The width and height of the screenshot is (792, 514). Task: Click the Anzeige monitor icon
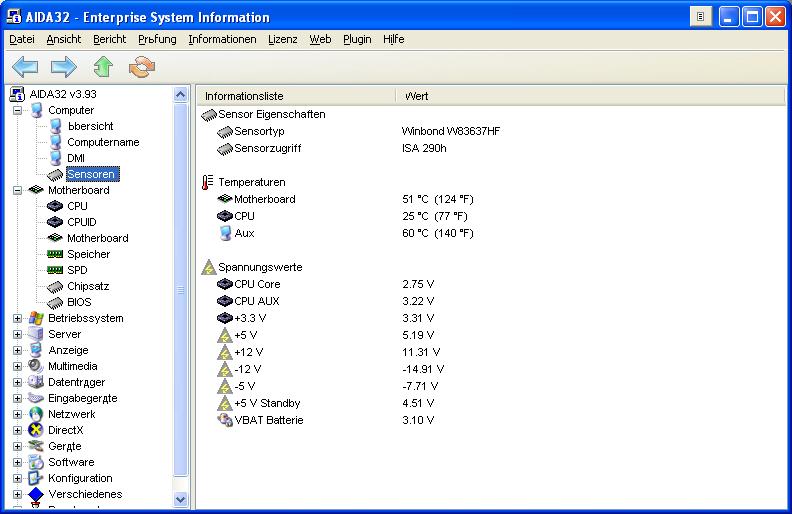[x=36, y=350]
